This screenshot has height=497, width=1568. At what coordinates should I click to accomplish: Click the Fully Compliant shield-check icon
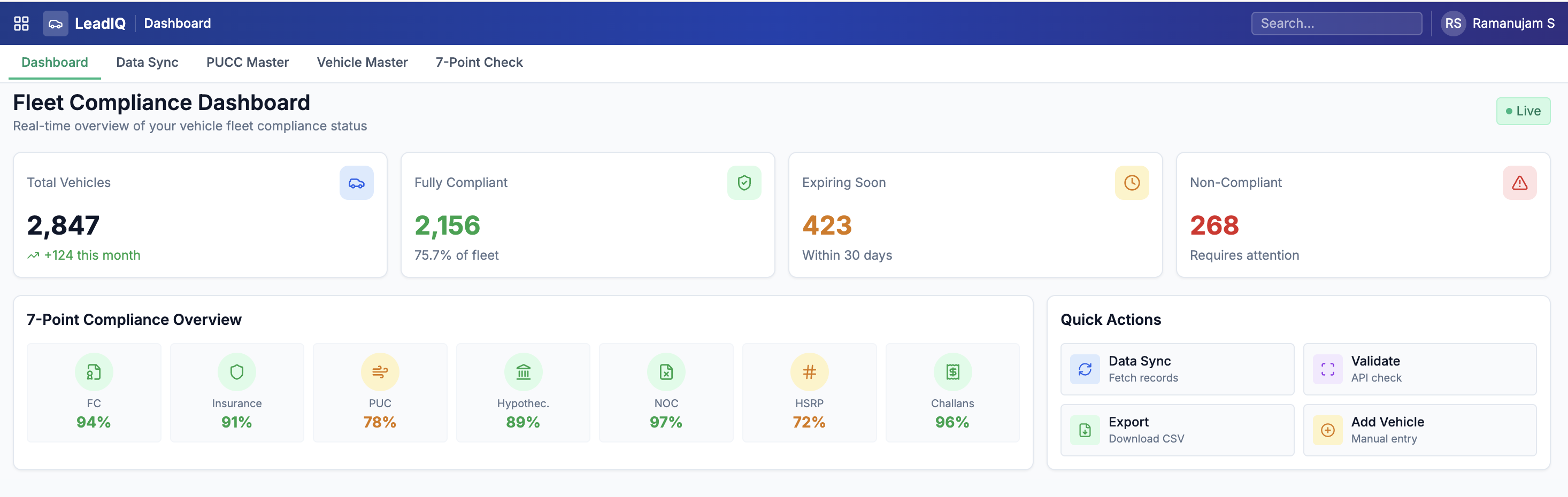tap(744, 182)
